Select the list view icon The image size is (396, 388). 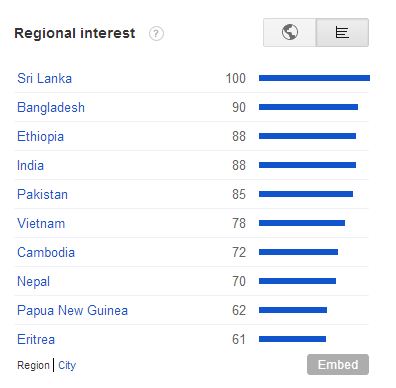point(342,32)
